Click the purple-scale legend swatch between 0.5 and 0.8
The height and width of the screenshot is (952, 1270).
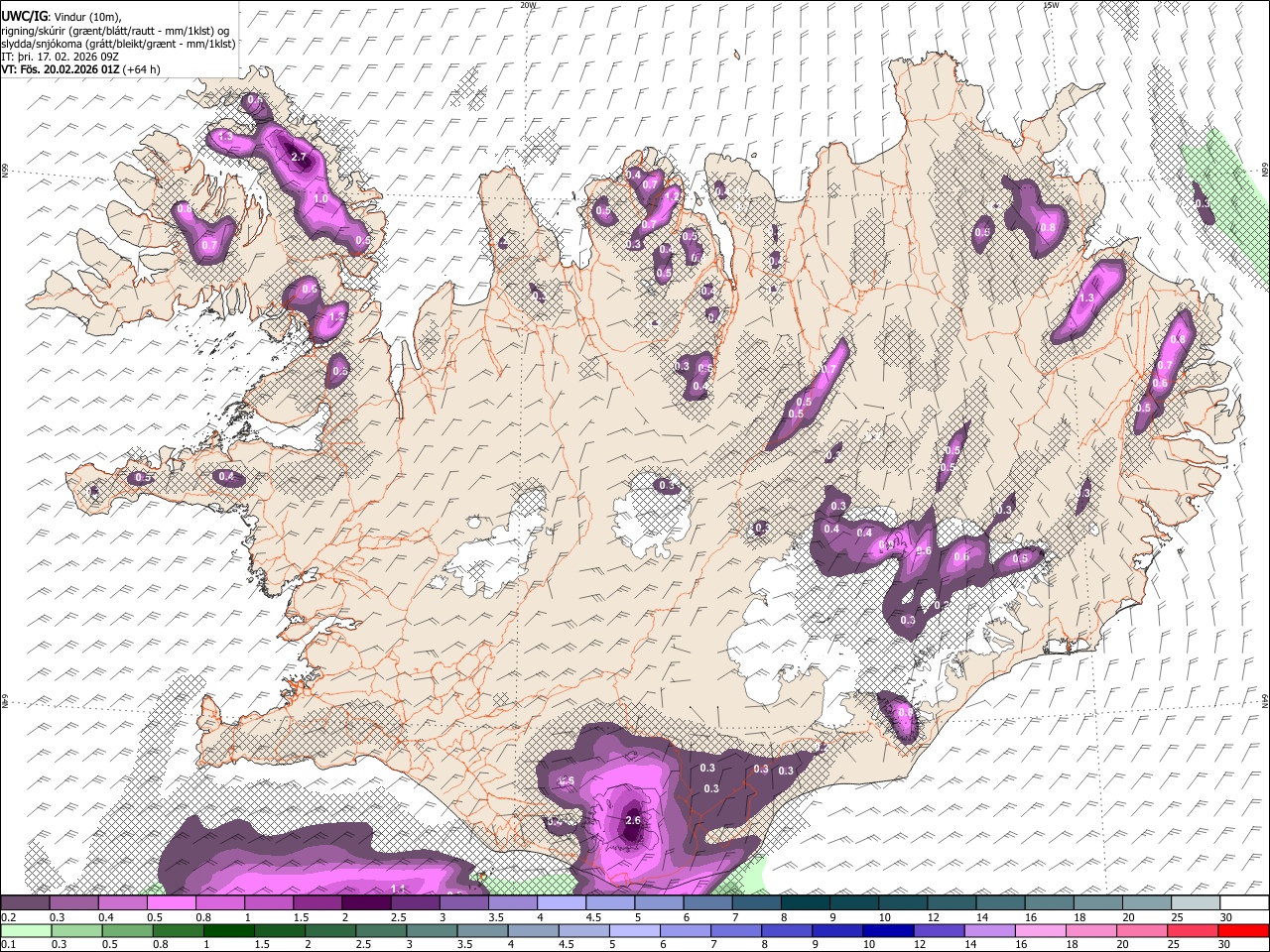172,903
